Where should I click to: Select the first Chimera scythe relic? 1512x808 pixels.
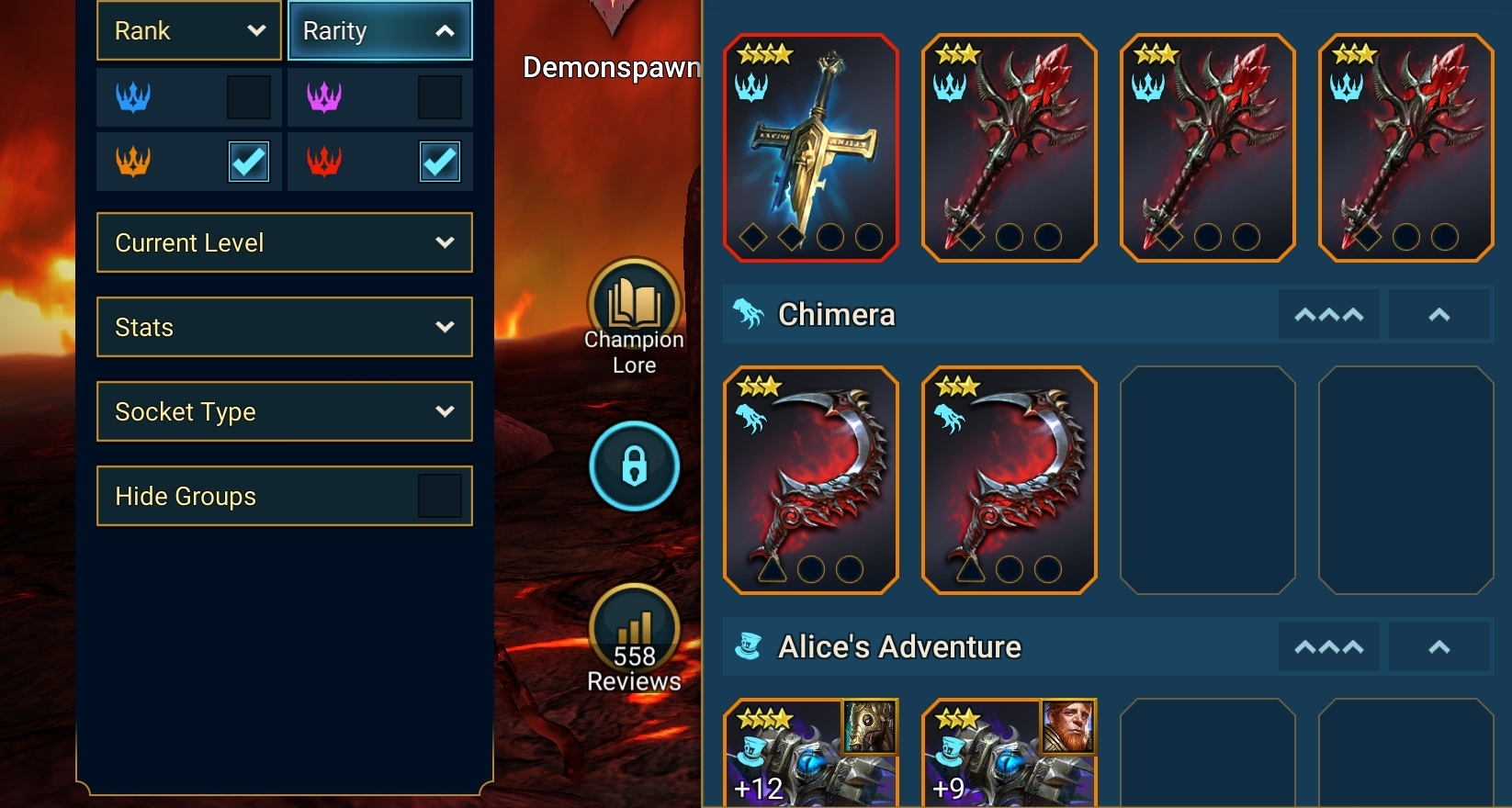point(811,480)
